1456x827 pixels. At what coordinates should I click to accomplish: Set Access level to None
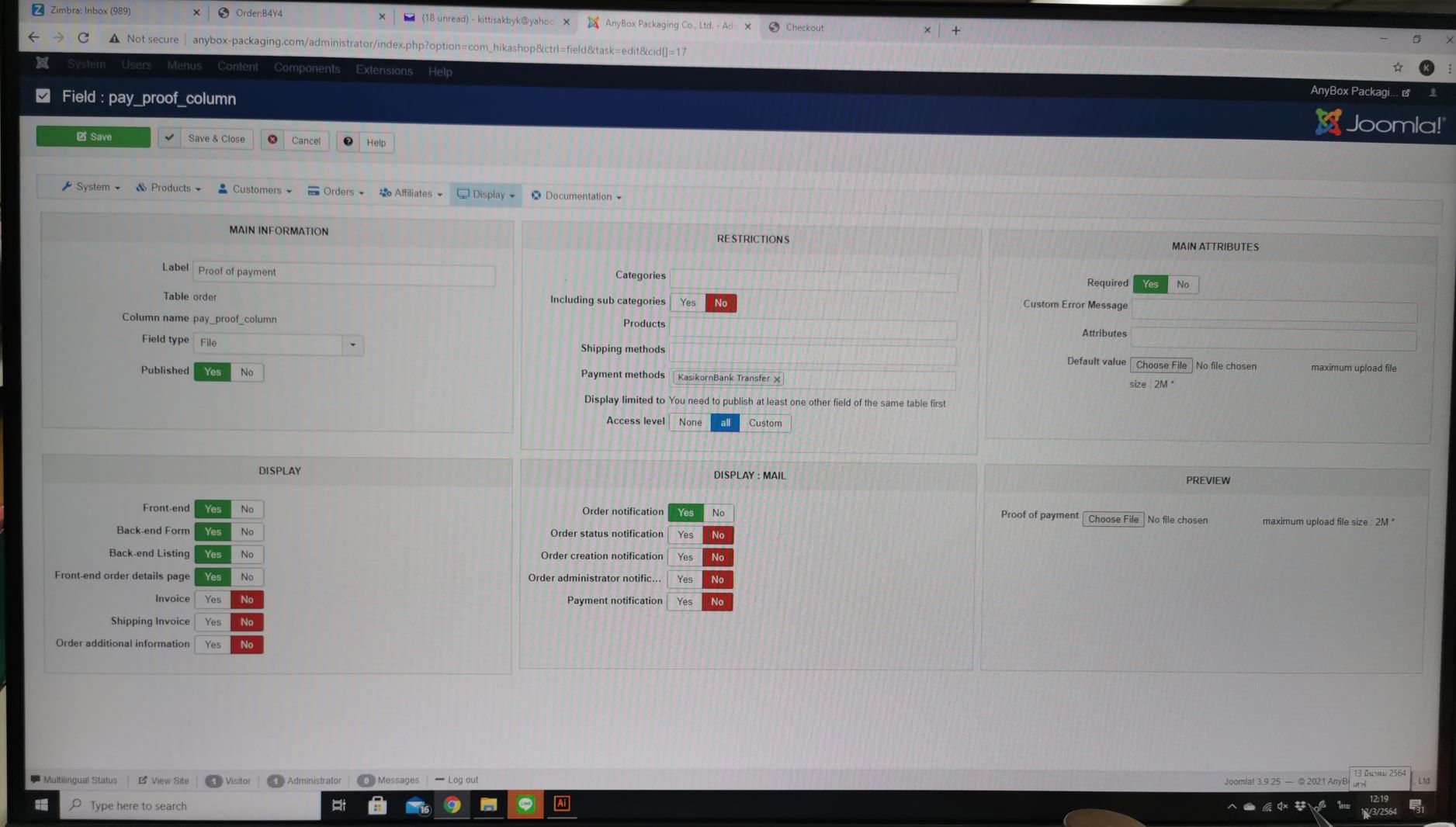(x=690, y=423)
